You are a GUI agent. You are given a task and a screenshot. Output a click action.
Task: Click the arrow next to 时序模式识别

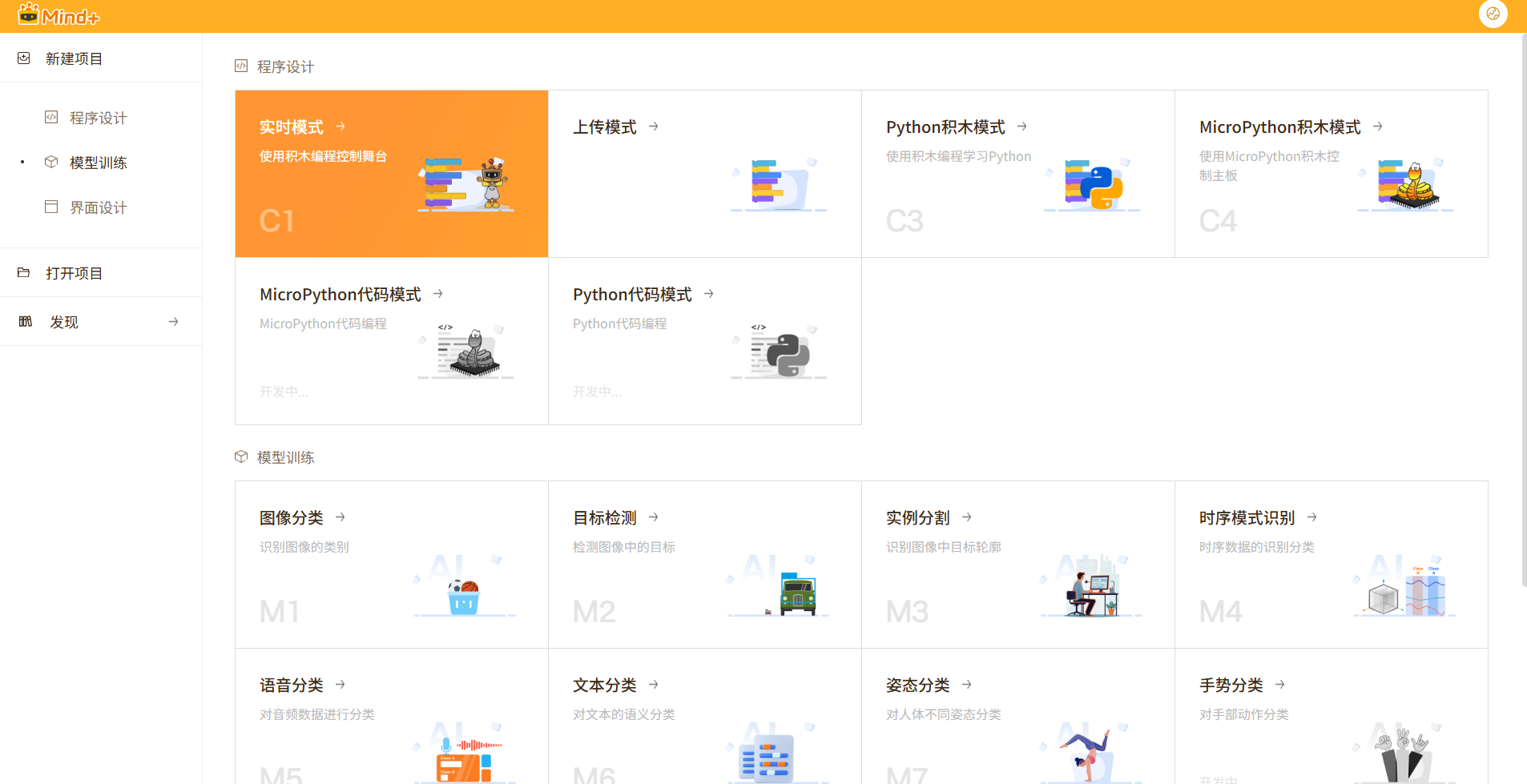coord(1311,517)
